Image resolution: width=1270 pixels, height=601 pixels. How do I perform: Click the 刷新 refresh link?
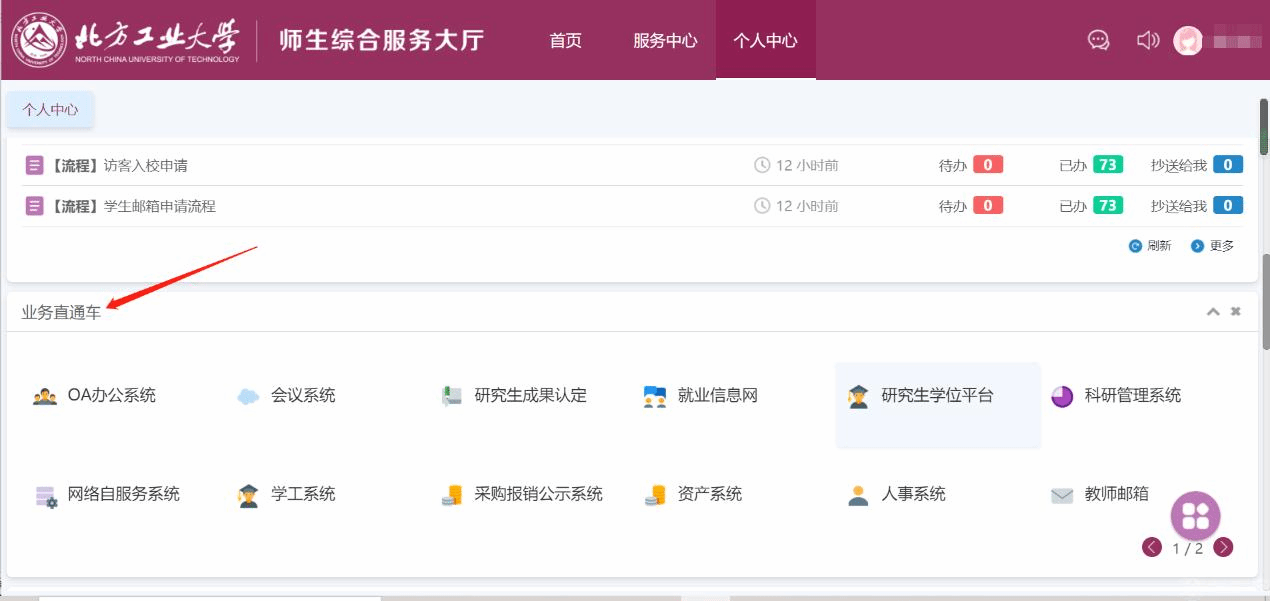pos(1150,246)
